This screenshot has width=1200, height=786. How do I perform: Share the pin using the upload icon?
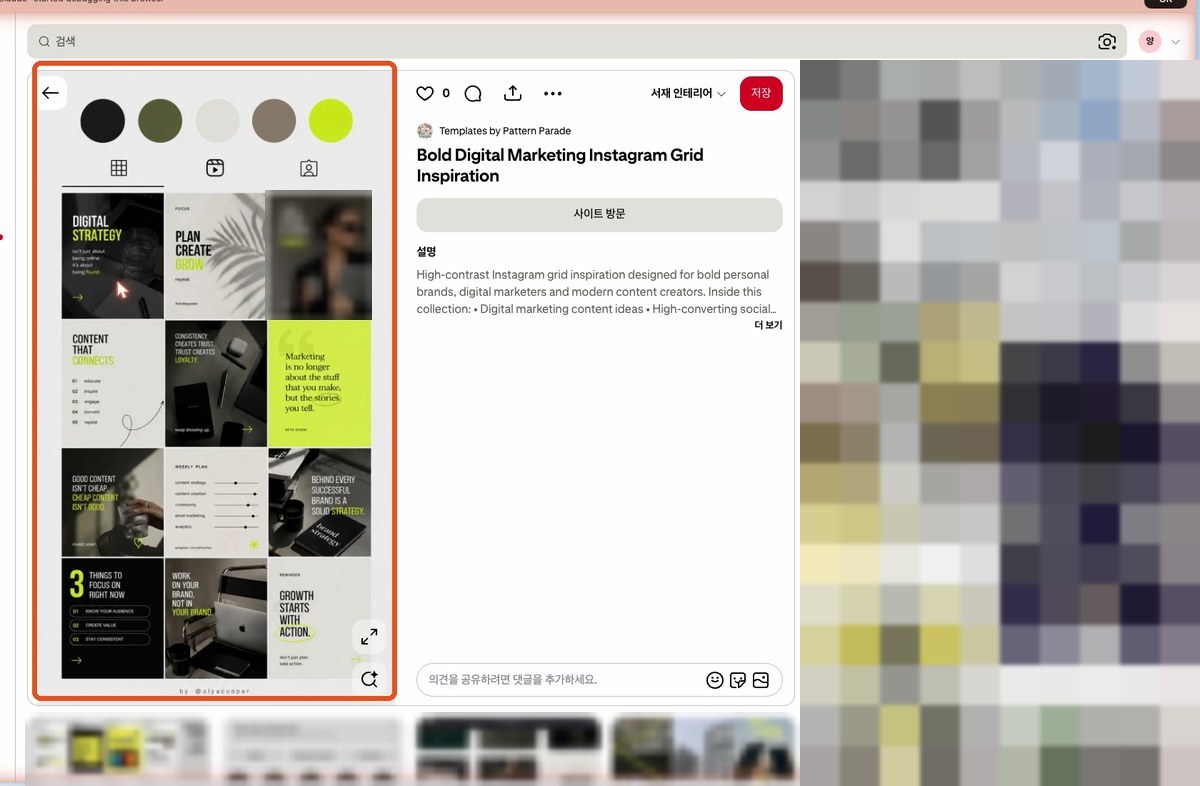(x=513, y=93)
